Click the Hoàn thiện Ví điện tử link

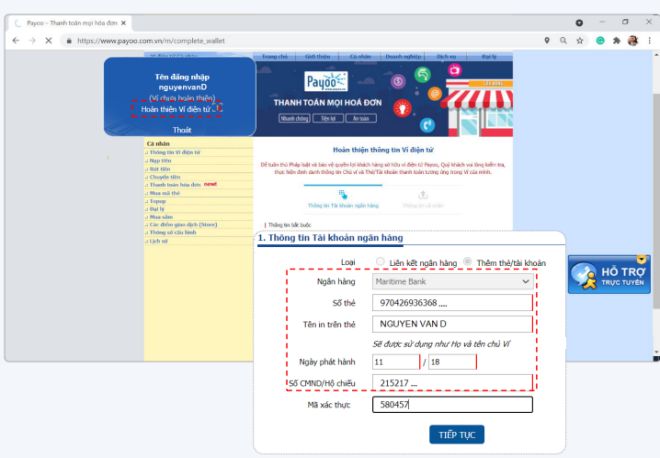[x=176, y=109]
